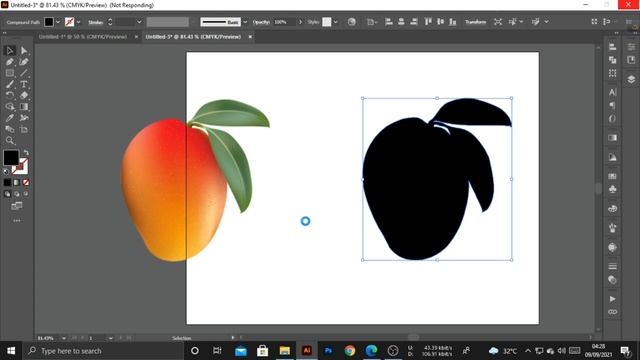Select the Rectangle tool
Screen dimensions: 640x360
(x=10, y=73)
